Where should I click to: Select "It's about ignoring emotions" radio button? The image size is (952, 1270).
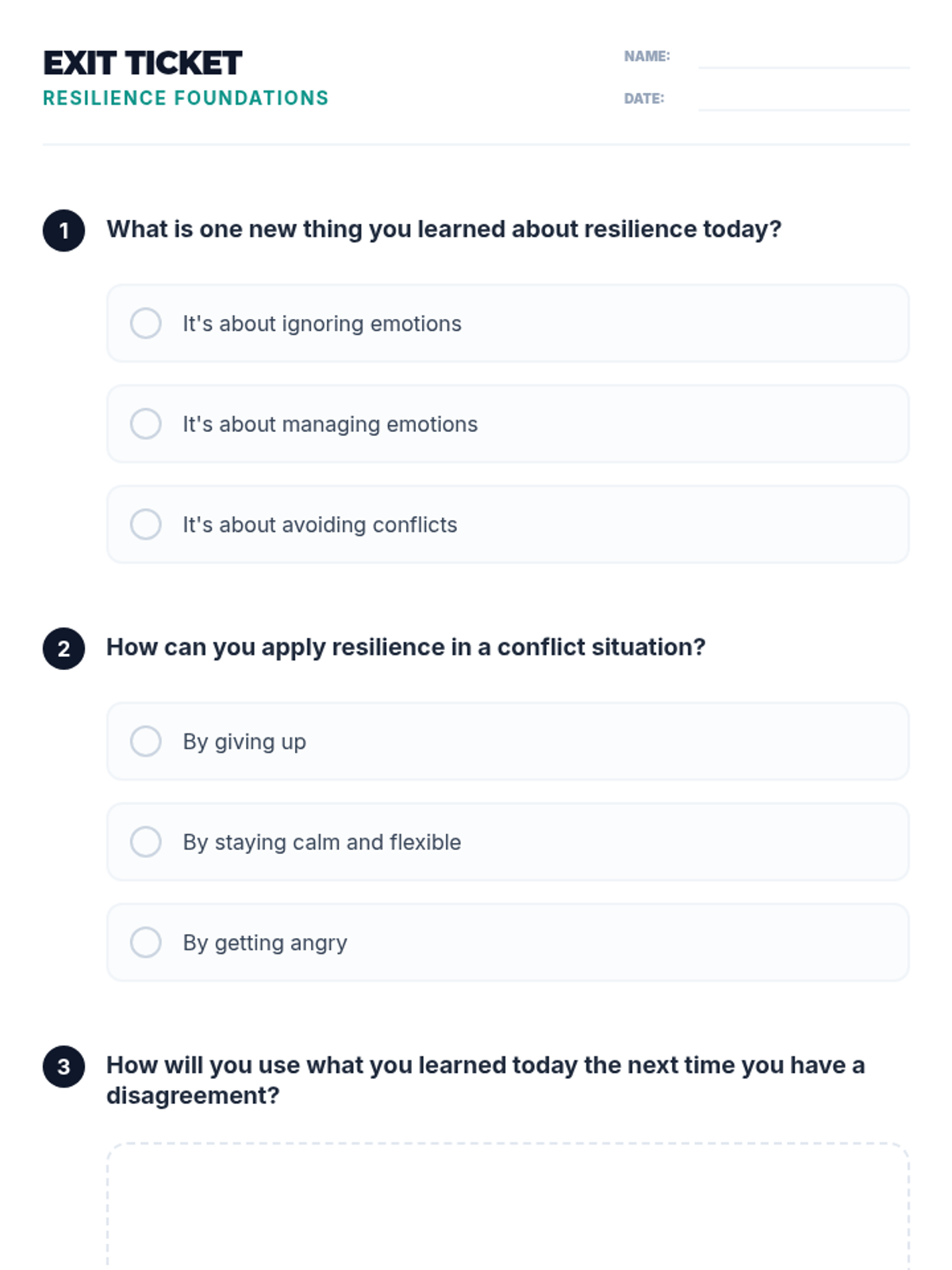point(146,324)
